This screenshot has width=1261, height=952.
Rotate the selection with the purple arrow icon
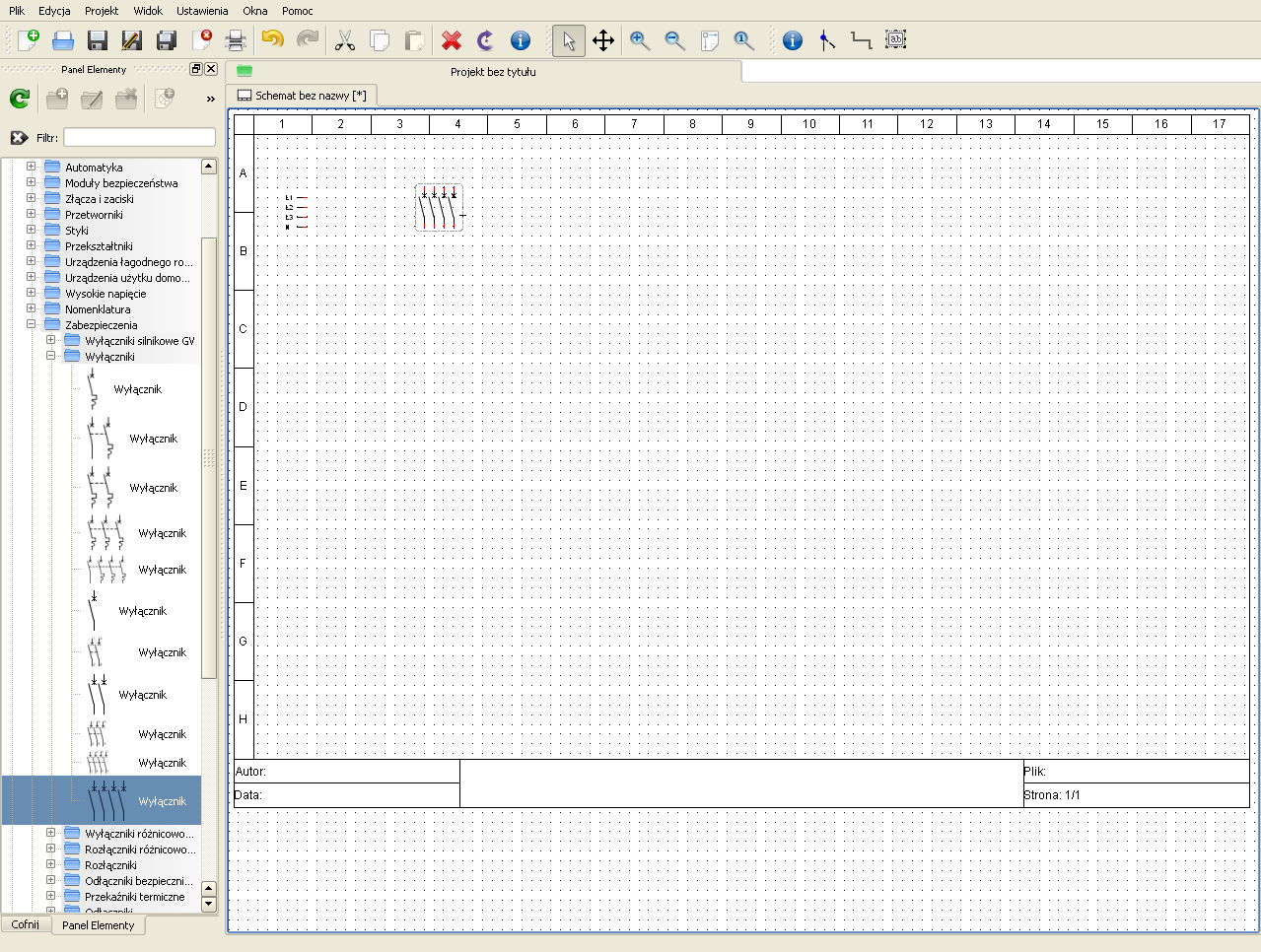point(485,40)
